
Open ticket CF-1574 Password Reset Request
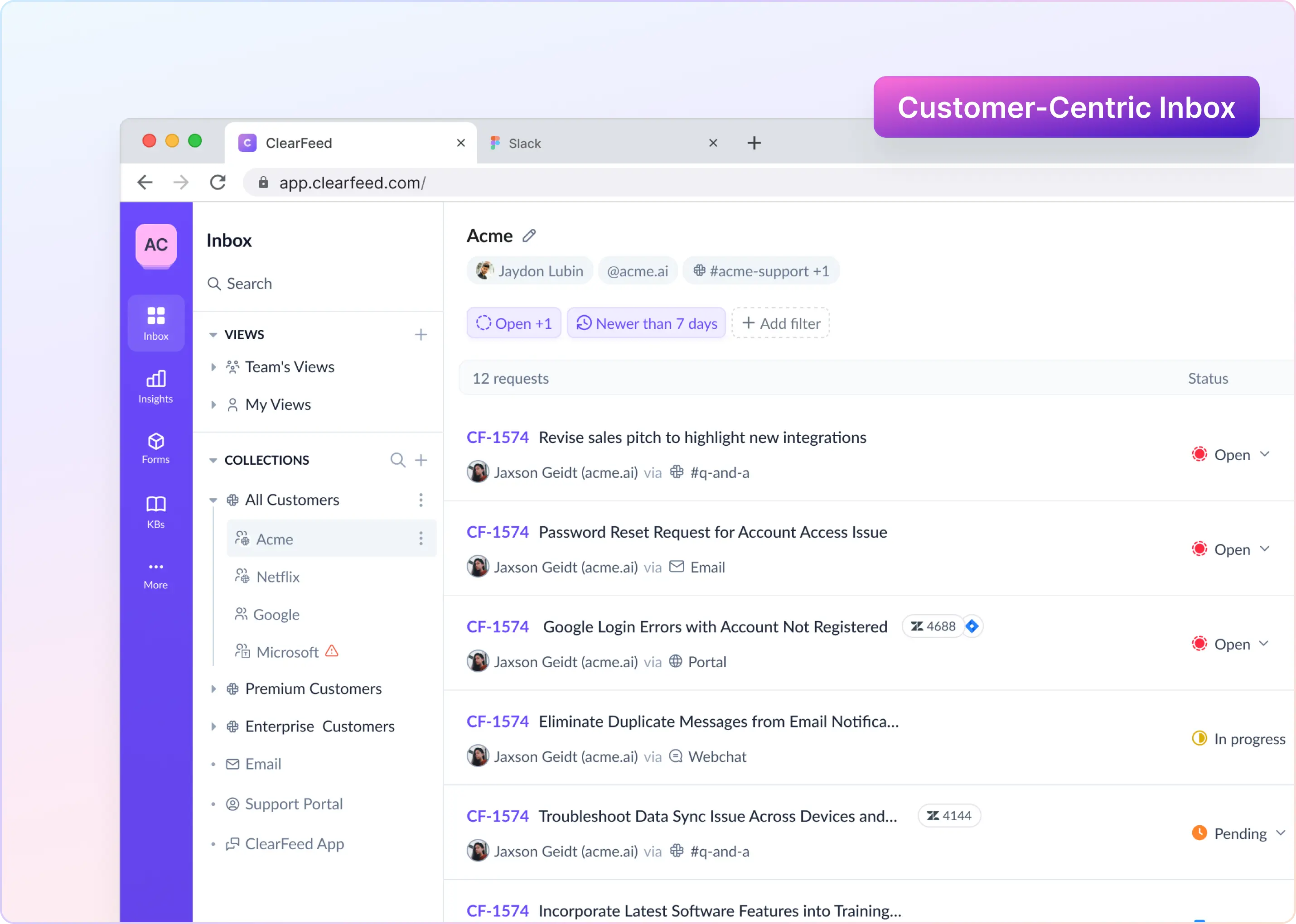(x=713, y=532)
